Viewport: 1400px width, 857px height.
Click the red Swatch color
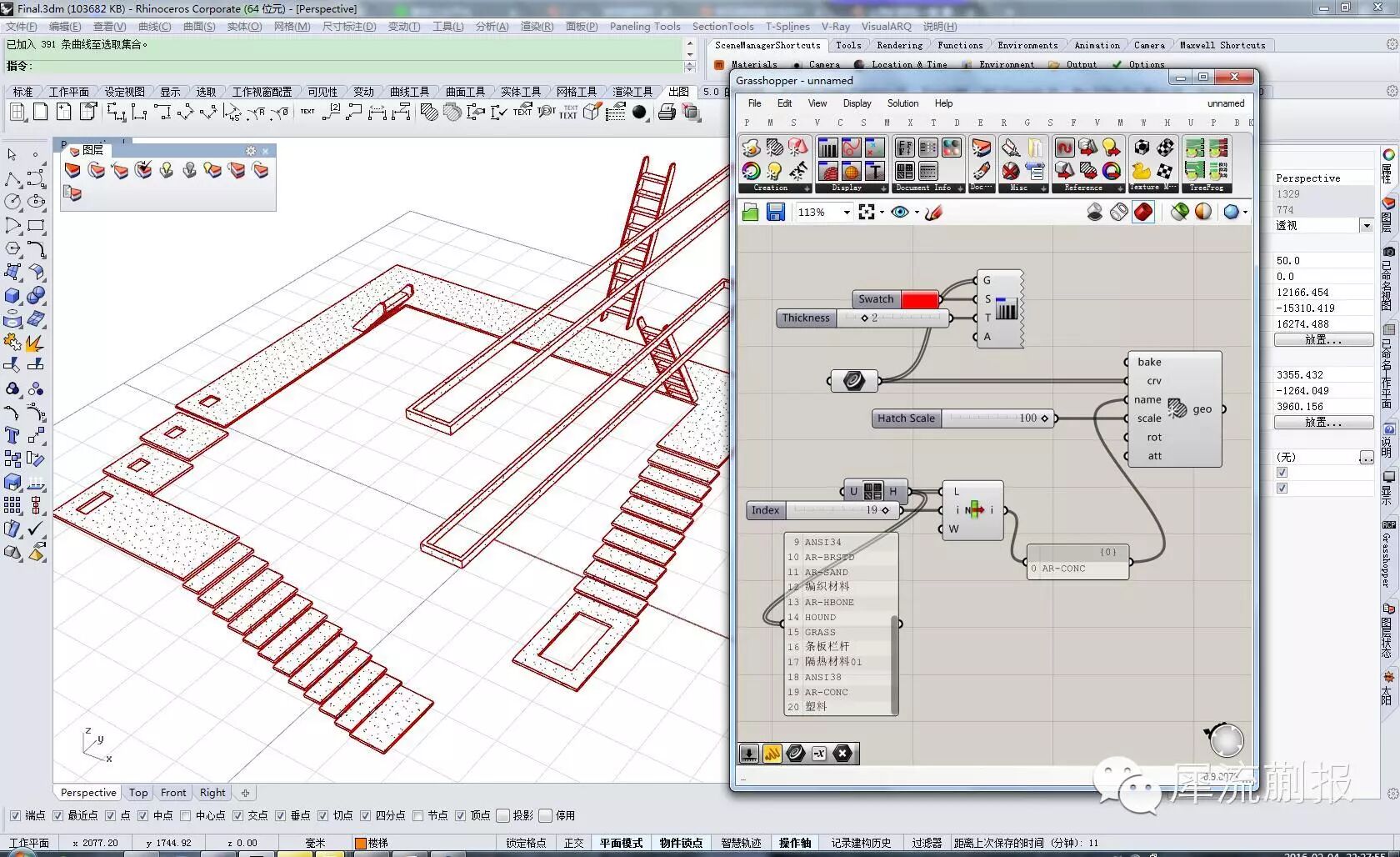click(920, 299)
